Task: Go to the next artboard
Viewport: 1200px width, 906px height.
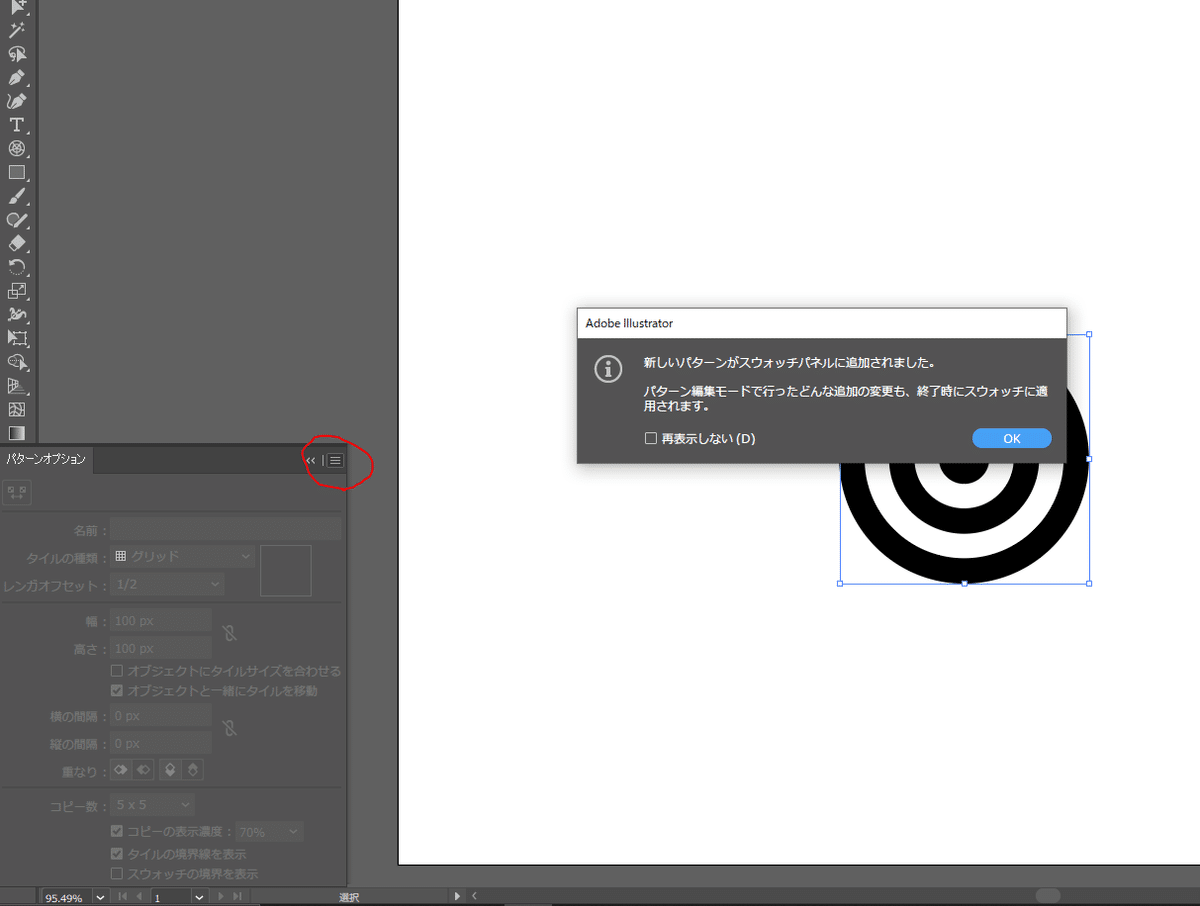Action: pos(221,897)
